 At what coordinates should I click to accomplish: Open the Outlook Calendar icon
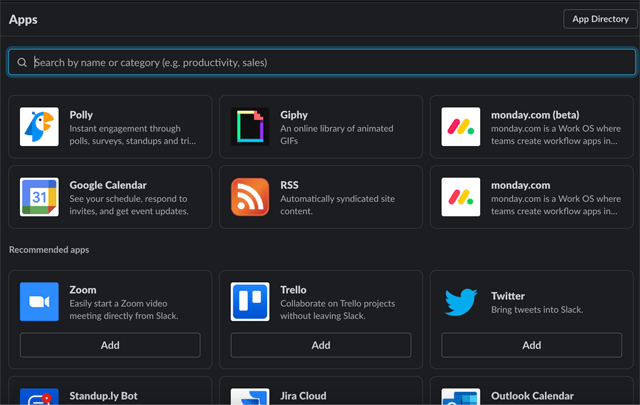coord(460,397)
